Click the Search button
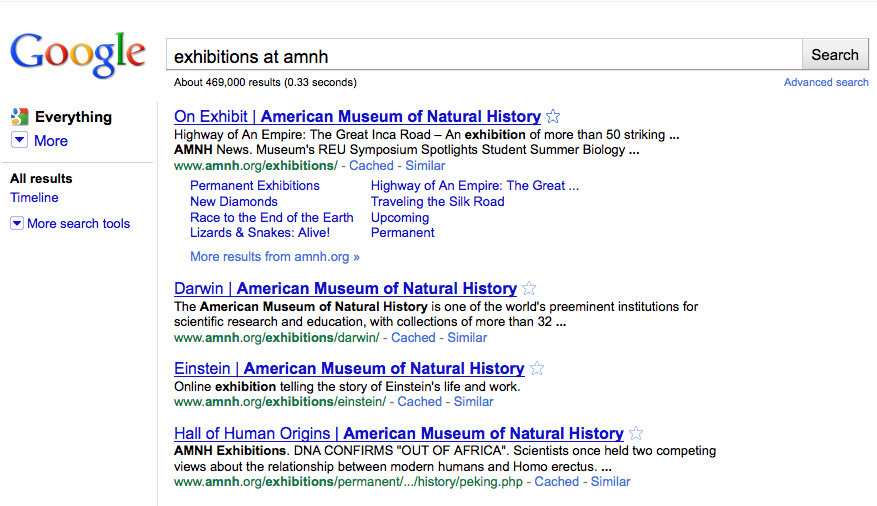Viewport: 877px width, 506px height. click(835, 55)
